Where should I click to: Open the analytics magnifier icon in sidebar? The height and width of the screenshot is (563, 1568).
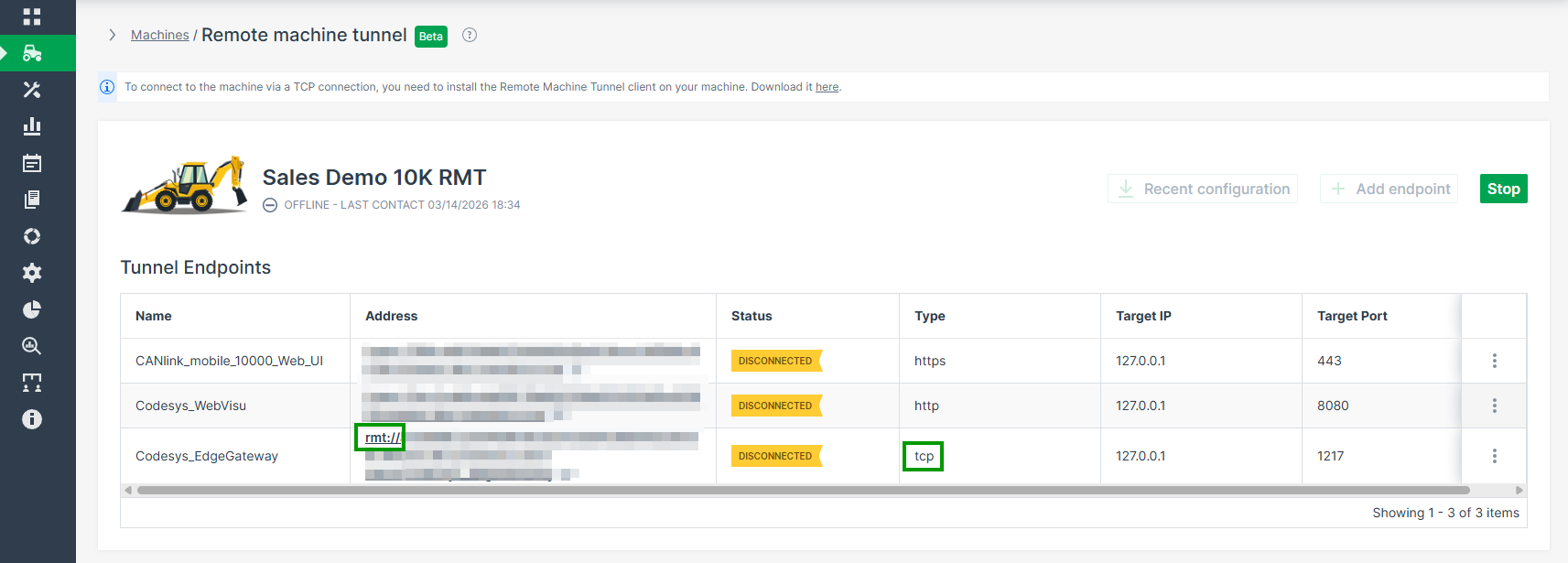pos(32,346)
